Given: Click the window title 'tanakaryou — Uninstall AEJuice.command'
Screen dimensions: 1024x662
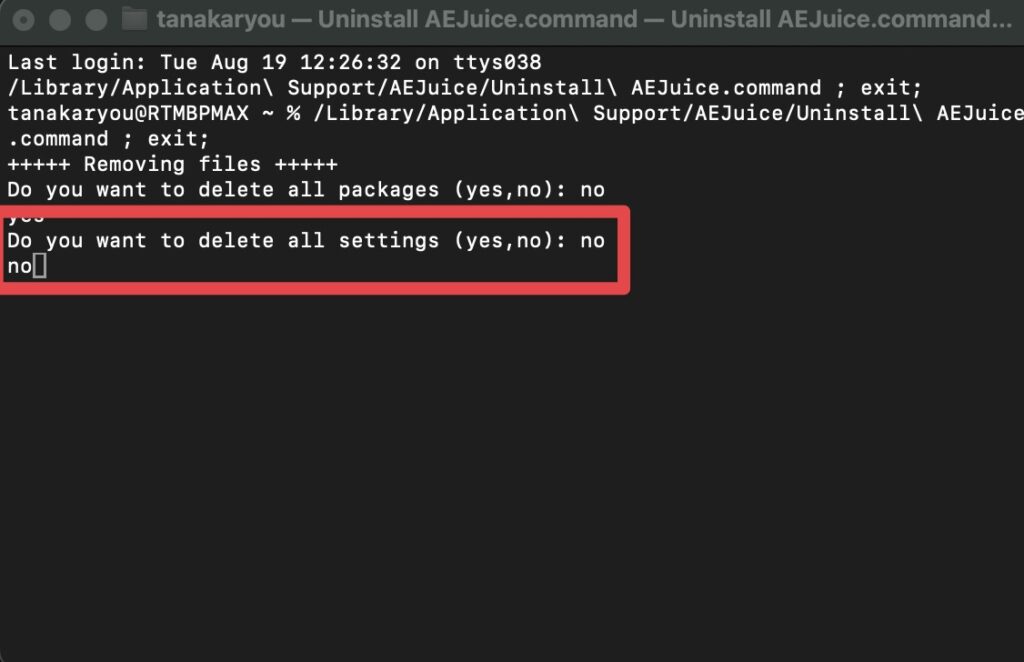Looking at the screenshot, I should coord(397,20).
